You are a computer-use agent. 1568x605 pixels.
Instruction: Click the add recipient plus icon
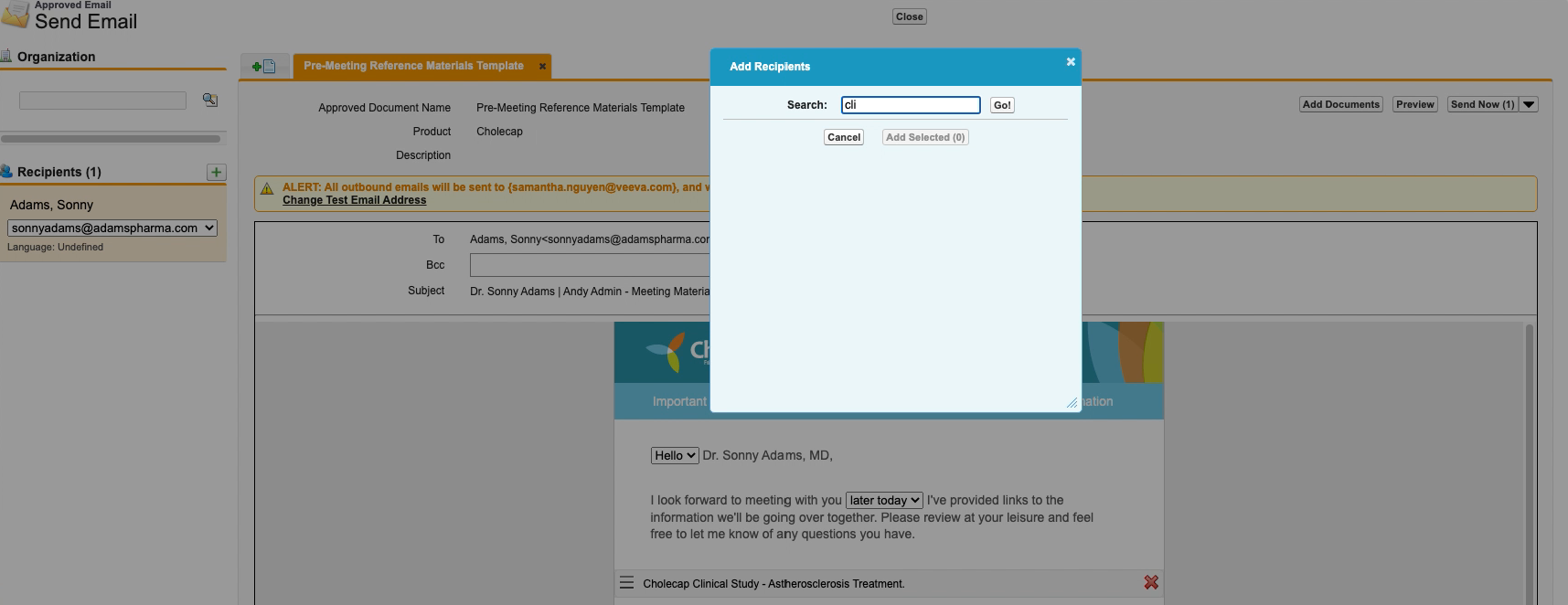pyautogui.click(x=216, y=172)
